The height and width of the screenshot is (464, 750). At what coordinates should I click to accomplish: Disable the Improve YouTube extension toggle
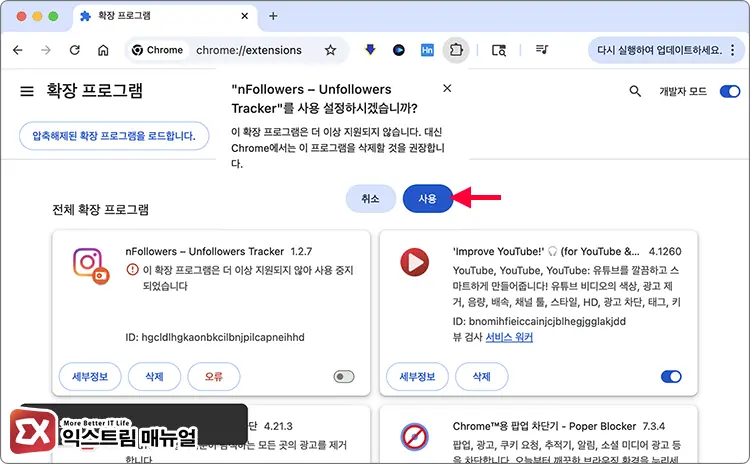point(671,377)
